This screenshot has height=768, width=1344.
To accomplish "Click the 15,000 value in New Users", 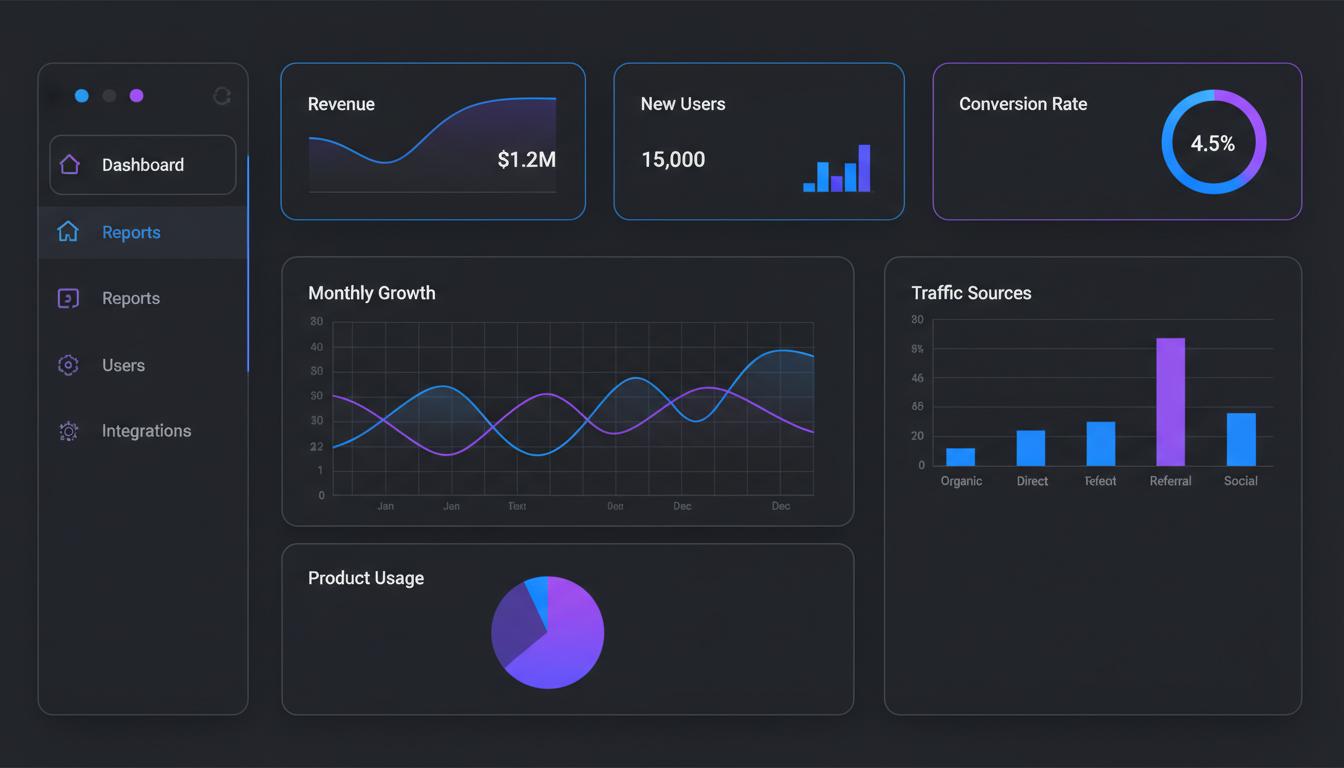I will [673, 160].
